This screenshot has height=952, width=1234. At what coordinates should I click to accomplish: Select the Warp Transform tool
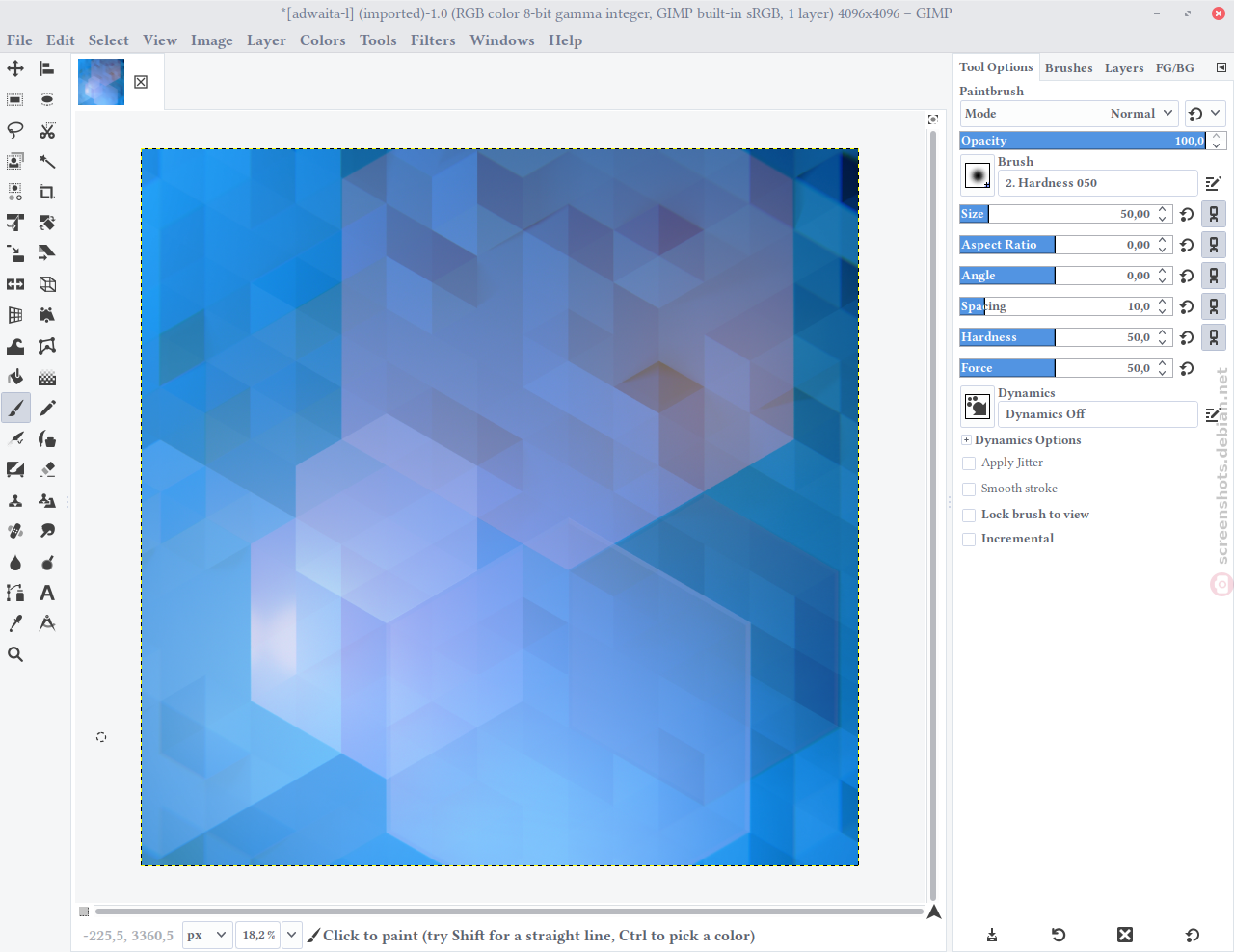[x=15, y=346]
